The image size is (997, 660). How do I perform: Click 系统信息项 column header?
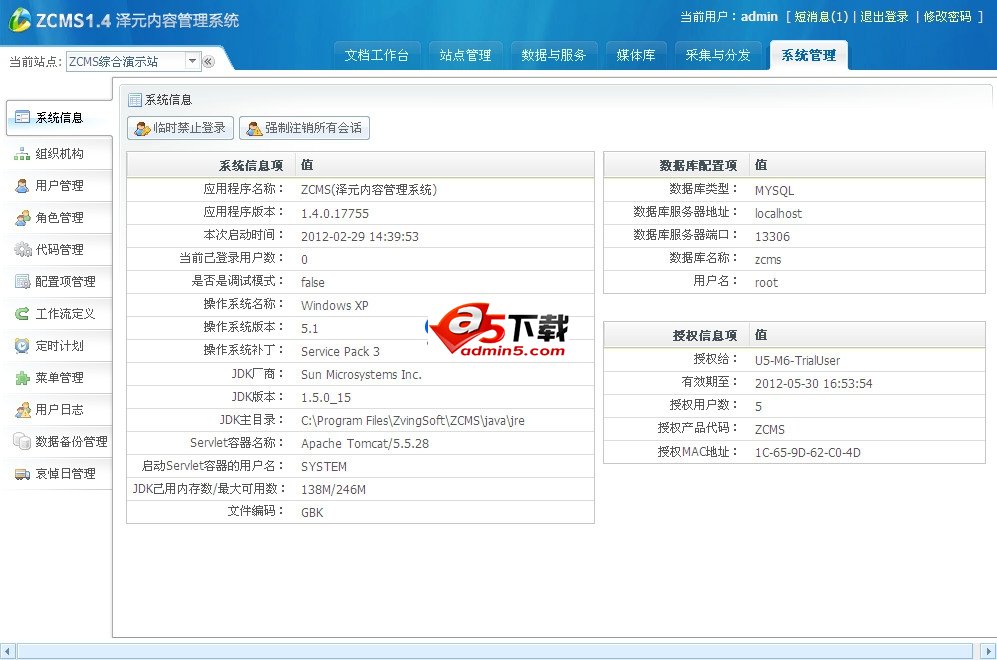click(251, 165)
